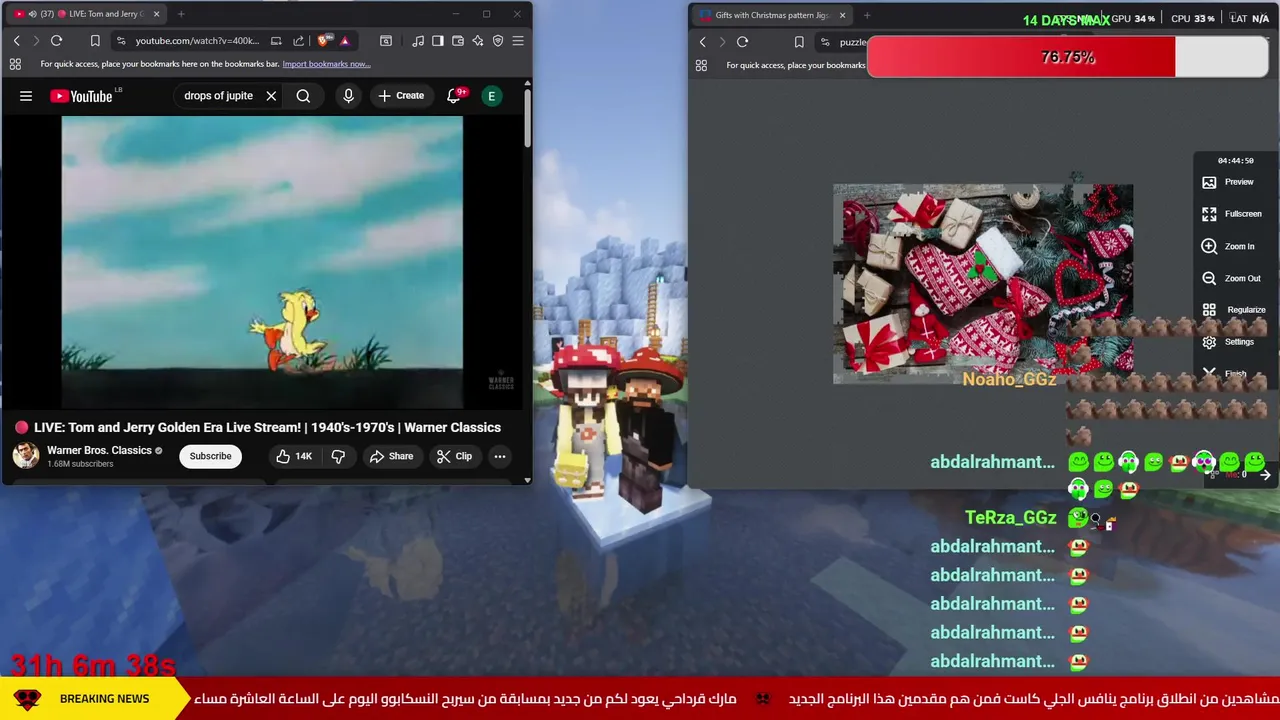
Task: Zoom In on the puzzle
Action: tap(1229, 246)
